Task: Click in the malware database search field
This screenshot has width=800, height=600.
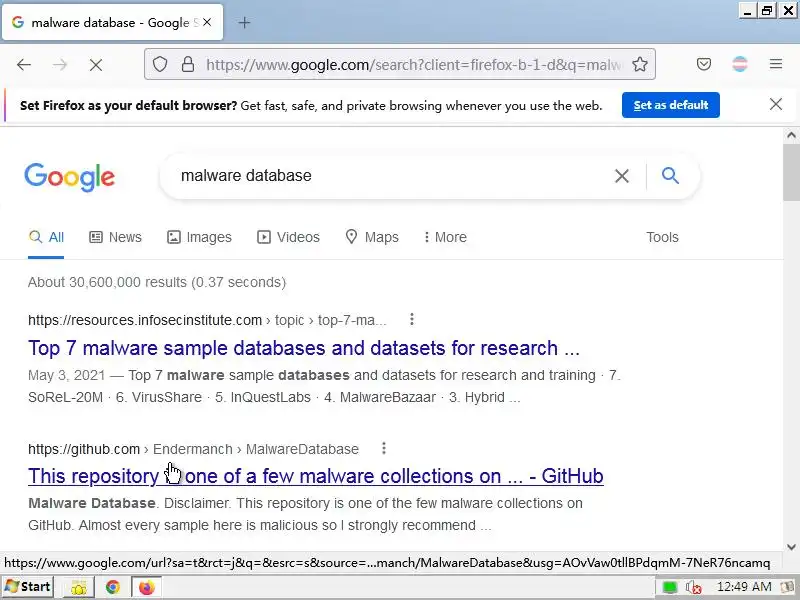Action: pos(393,176)
